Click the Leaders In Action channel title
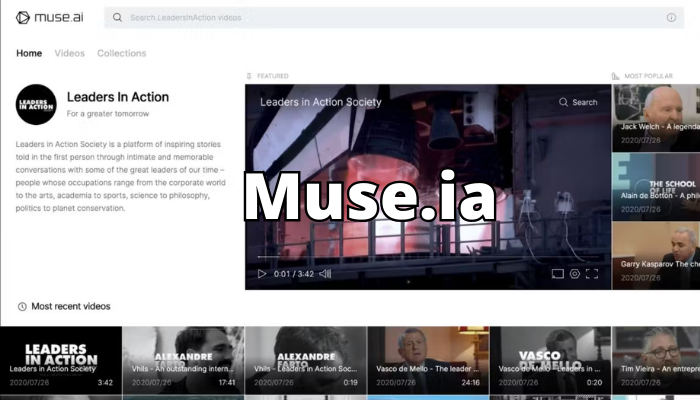The height and width of the screenshot is (400, 700). pyautogui.click(x=118, y=97)
